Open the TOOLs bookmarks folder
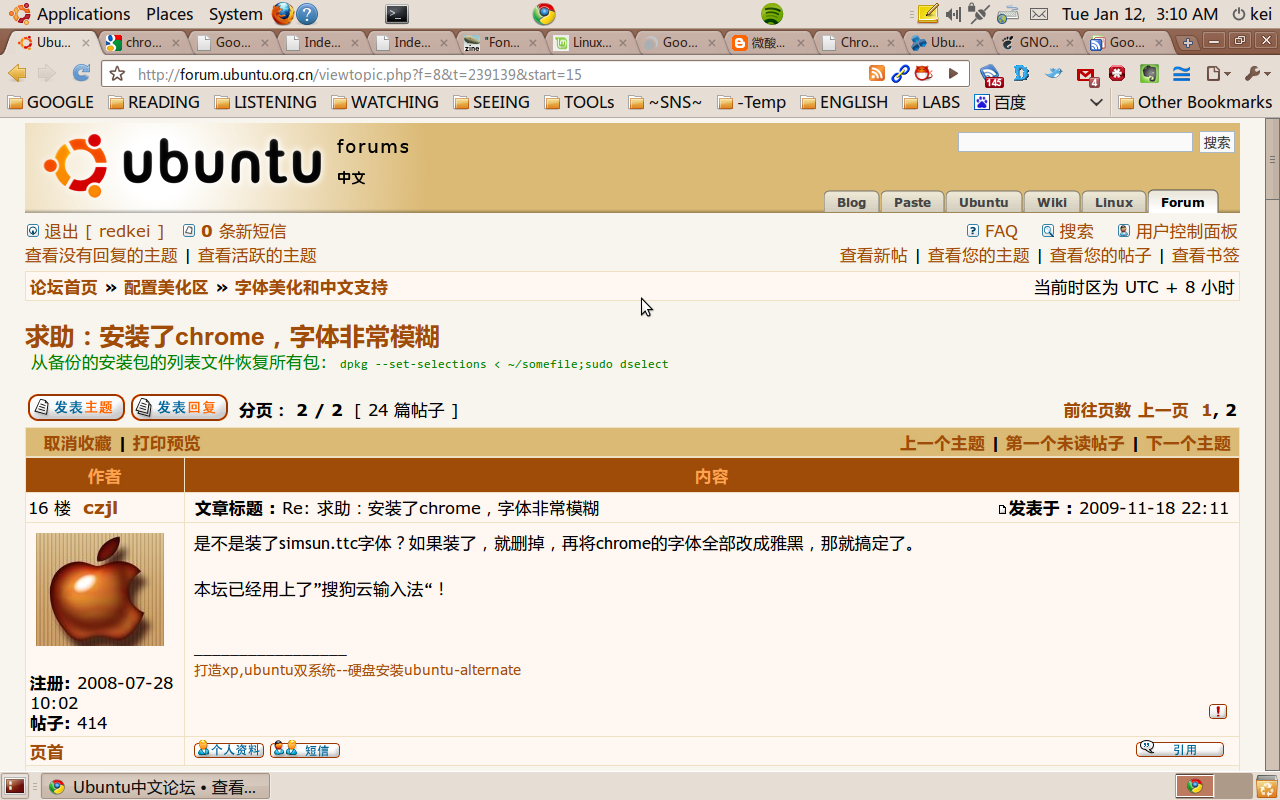Screen dimensions: 1280x800 click(580, 102)
